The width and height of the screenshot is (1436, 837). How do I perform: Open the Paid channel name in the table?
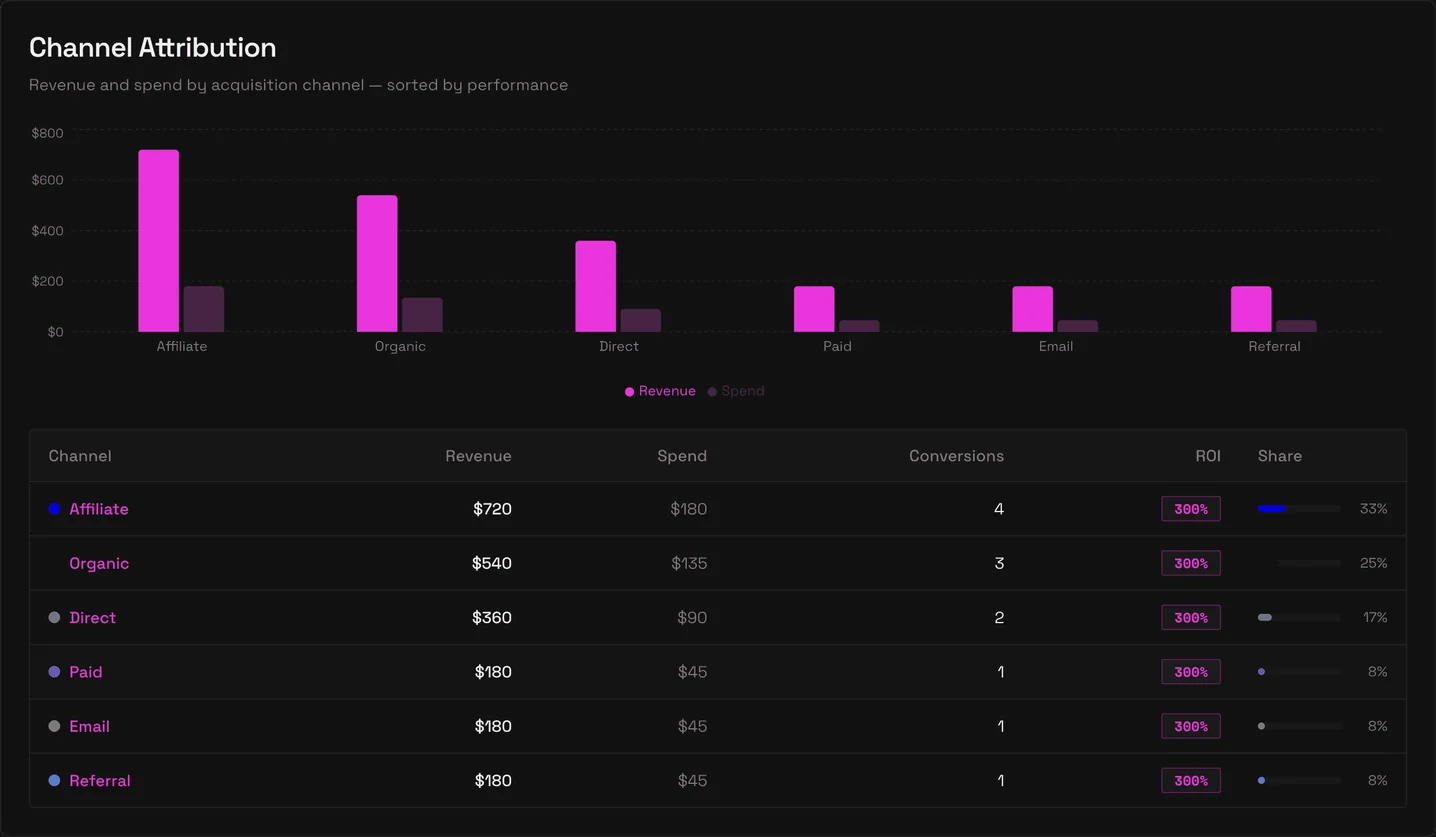click(86, 672)
